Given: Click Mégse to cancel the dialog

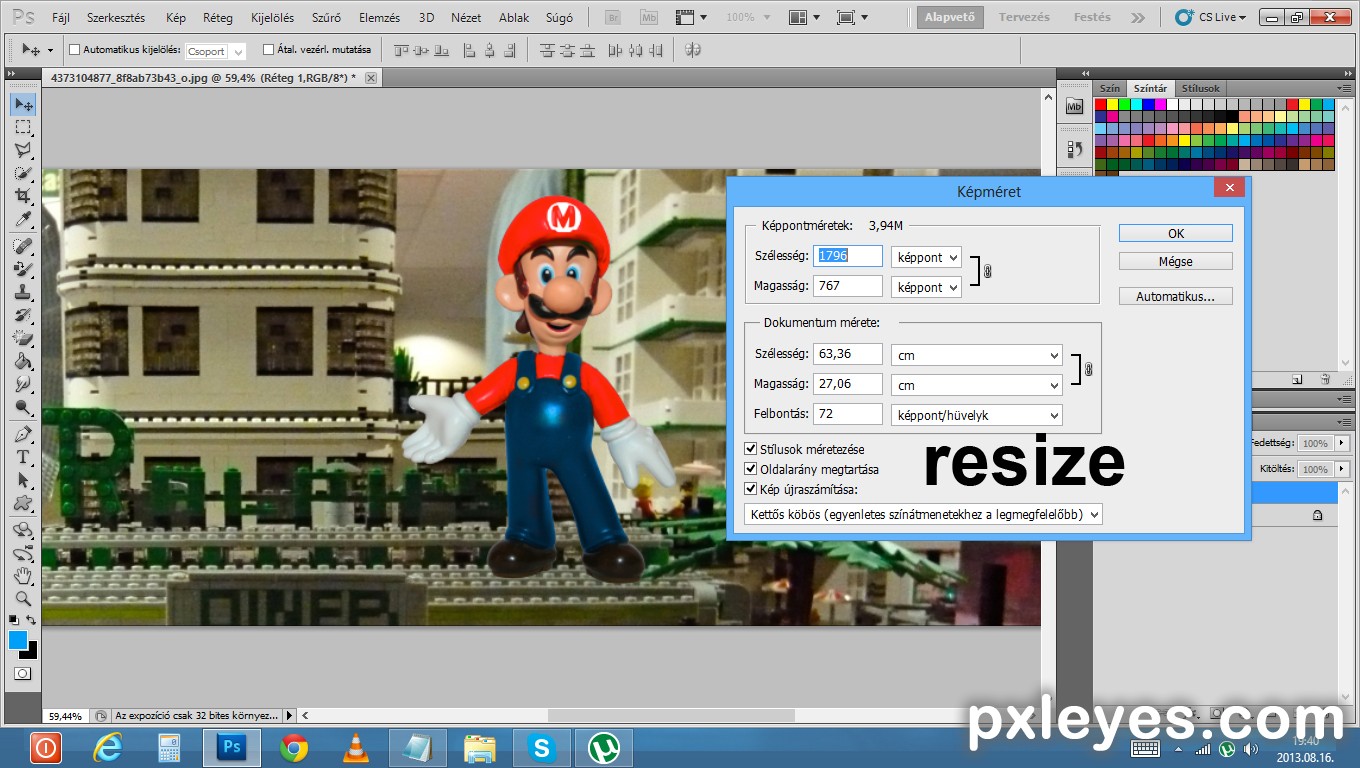Looking at the screenshot, I should [x=1176, y=261].
